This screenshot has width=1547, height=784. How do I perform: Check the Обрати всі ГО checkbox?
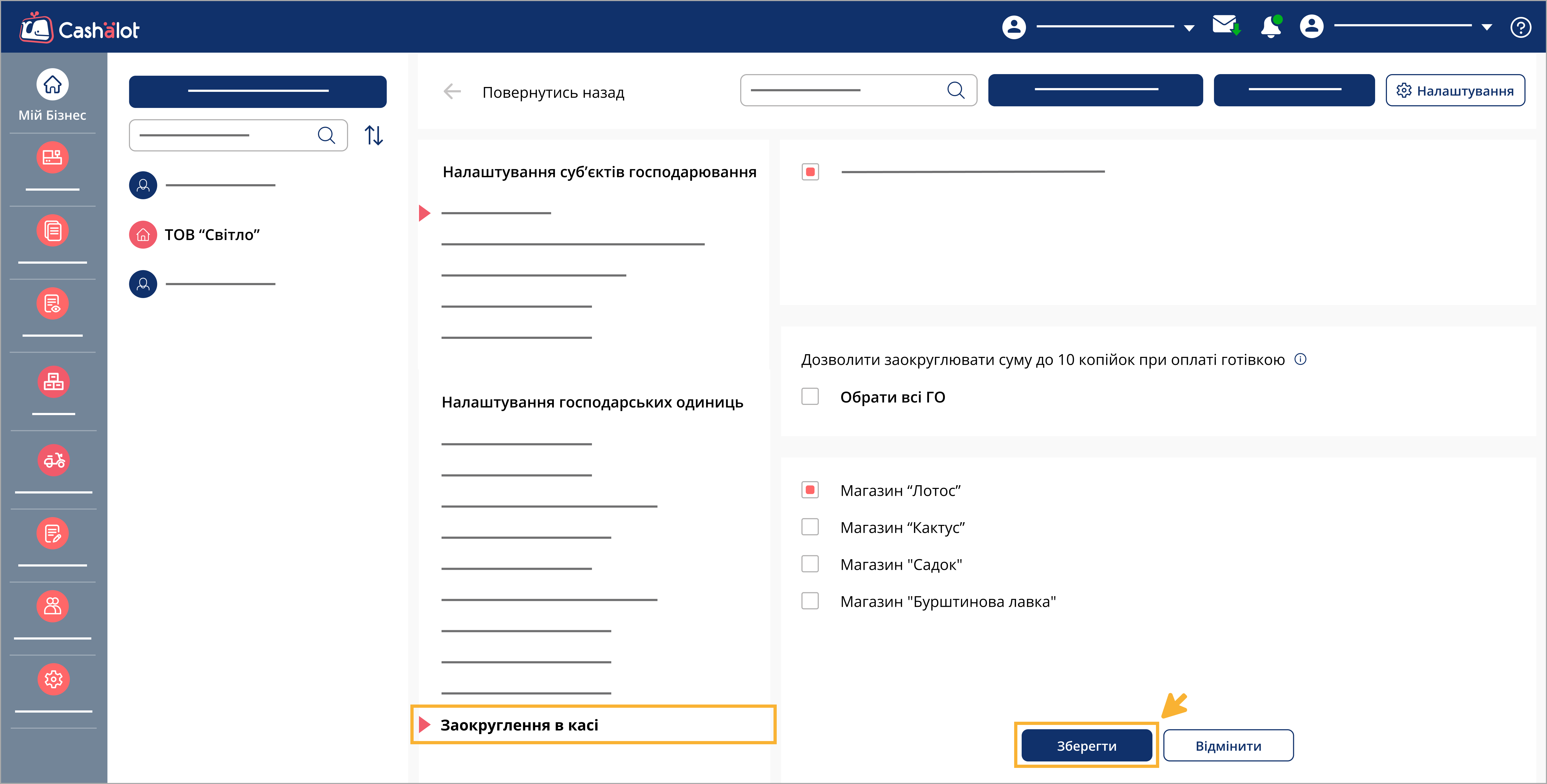point(810,397)
